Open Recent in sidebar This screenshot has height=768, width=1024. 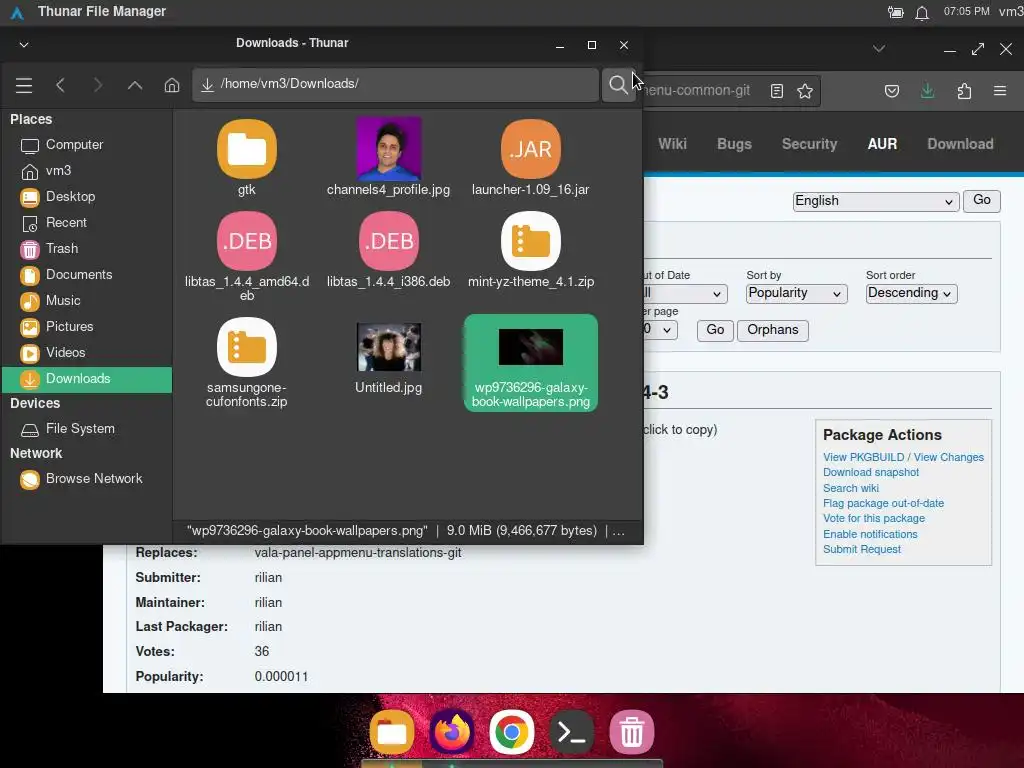tap(87, 223)
